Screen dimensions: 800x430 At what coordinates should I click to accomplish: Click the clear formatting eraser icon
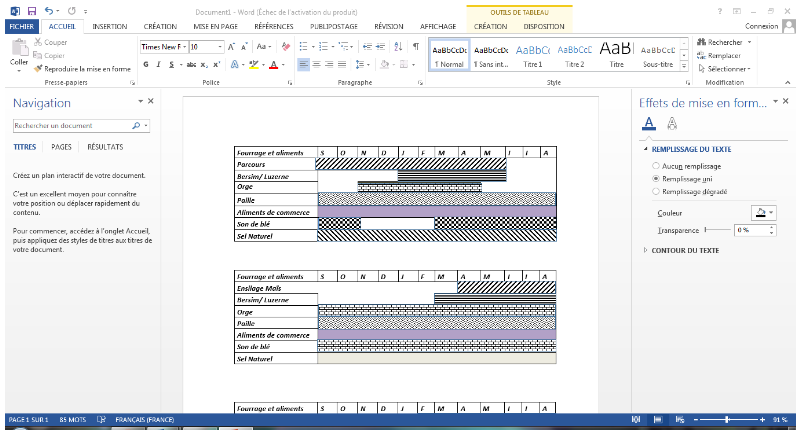pos(285,46)
